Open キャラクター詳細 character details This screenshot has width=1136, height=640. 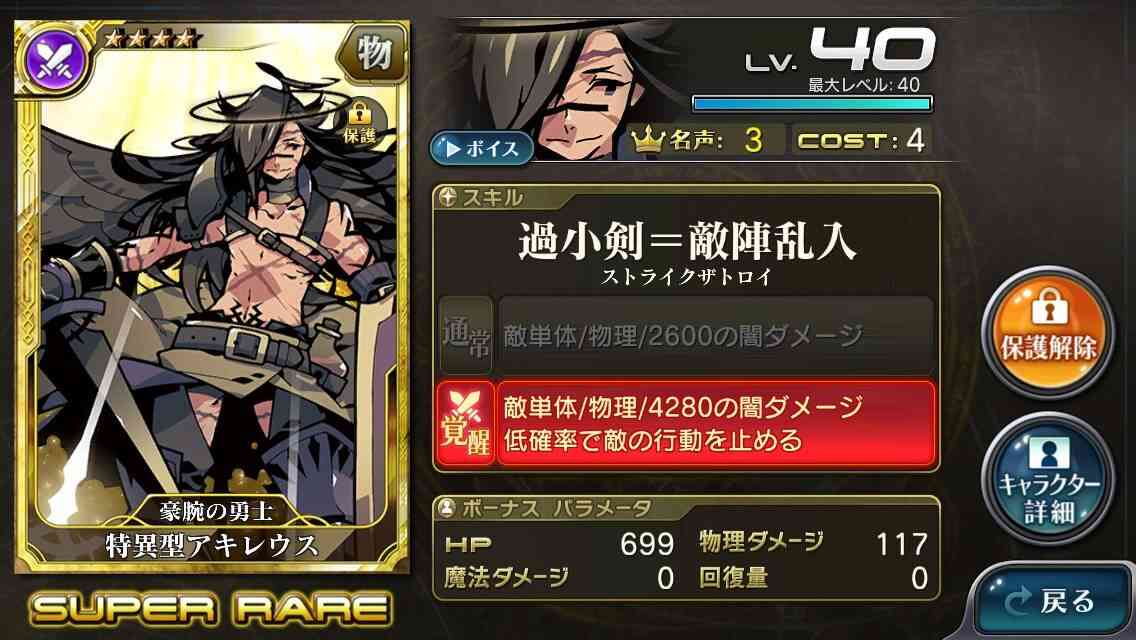coord(1048,479)
